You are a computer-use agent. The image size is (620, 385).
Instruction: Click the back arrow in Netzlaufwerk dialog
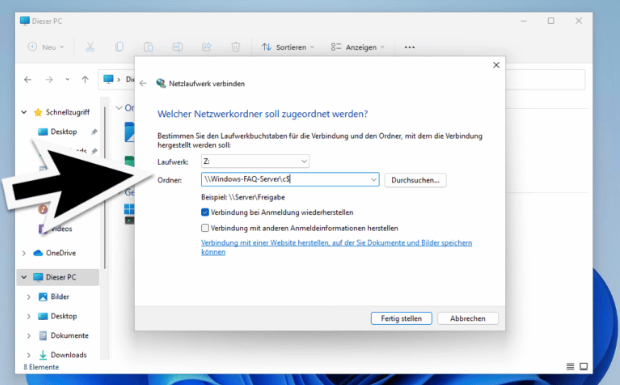143,83
